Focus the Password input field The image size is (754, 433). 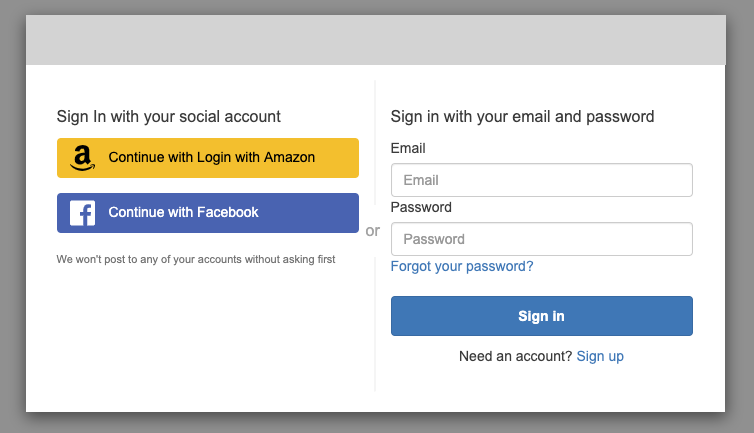(x=541, y=239)
